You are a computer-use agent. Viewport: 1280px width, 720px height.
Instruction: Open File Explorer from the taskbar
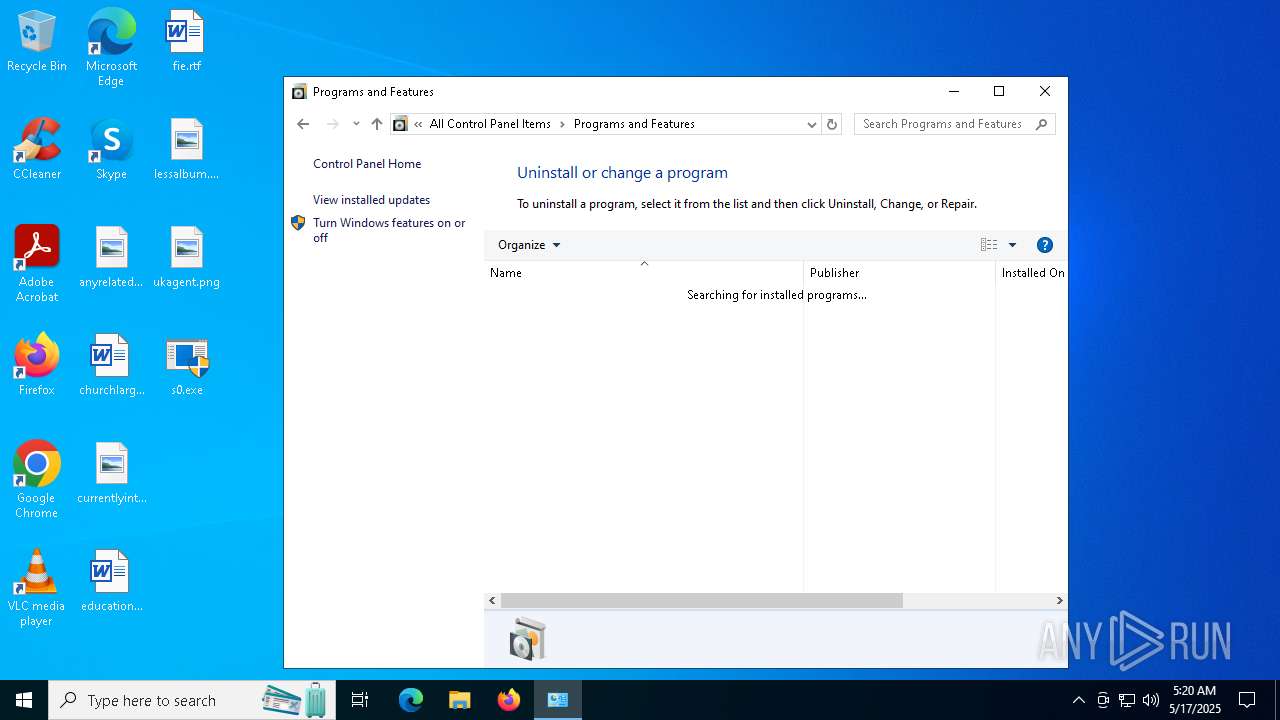click(x=460, y=700)
